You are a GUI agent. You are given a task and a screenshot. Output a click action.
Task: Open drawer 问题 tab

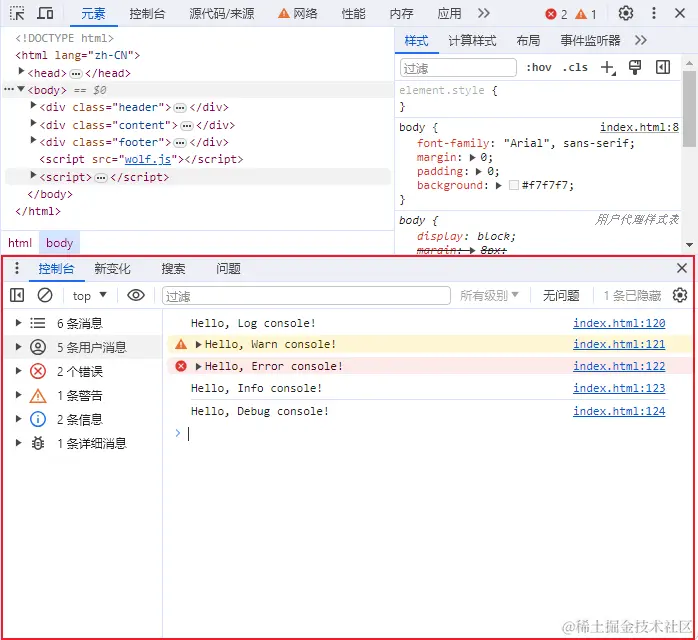tap(228, 269)
